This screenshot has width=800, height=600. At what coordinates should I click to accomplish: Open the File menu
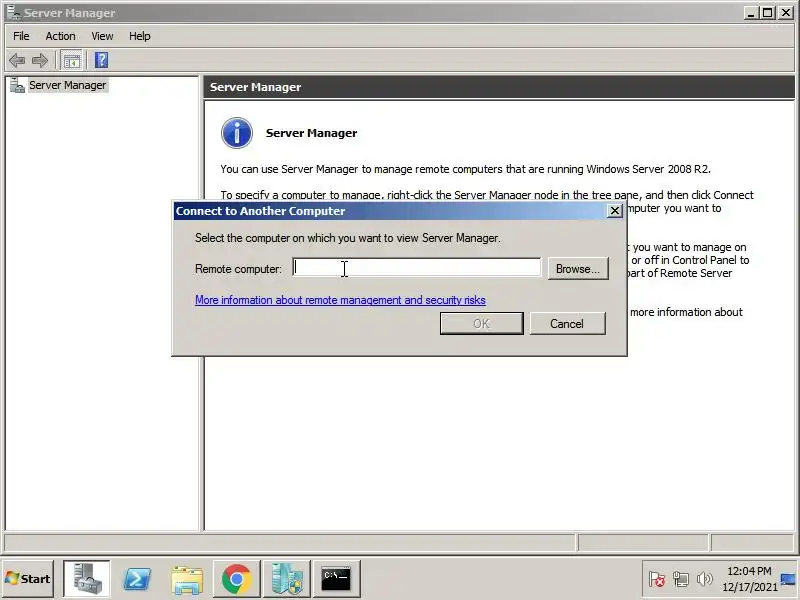pyautogui.click(x=21, y=36)
